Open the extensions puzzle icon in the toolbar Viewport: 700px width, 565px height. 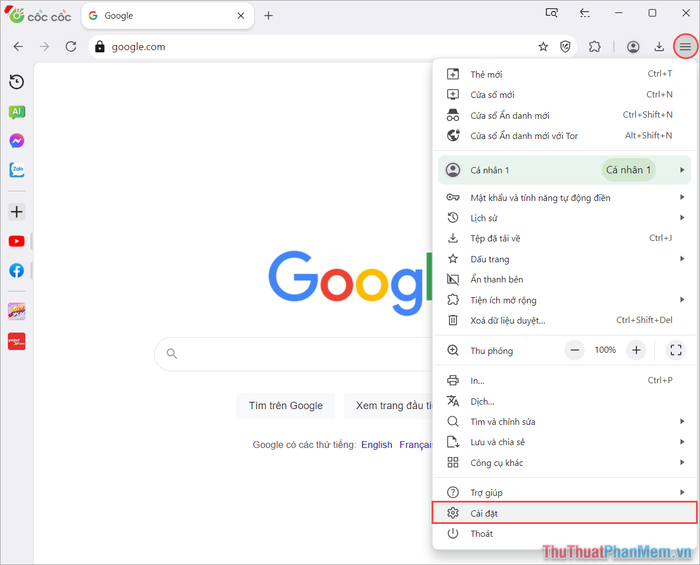[595, 46]
